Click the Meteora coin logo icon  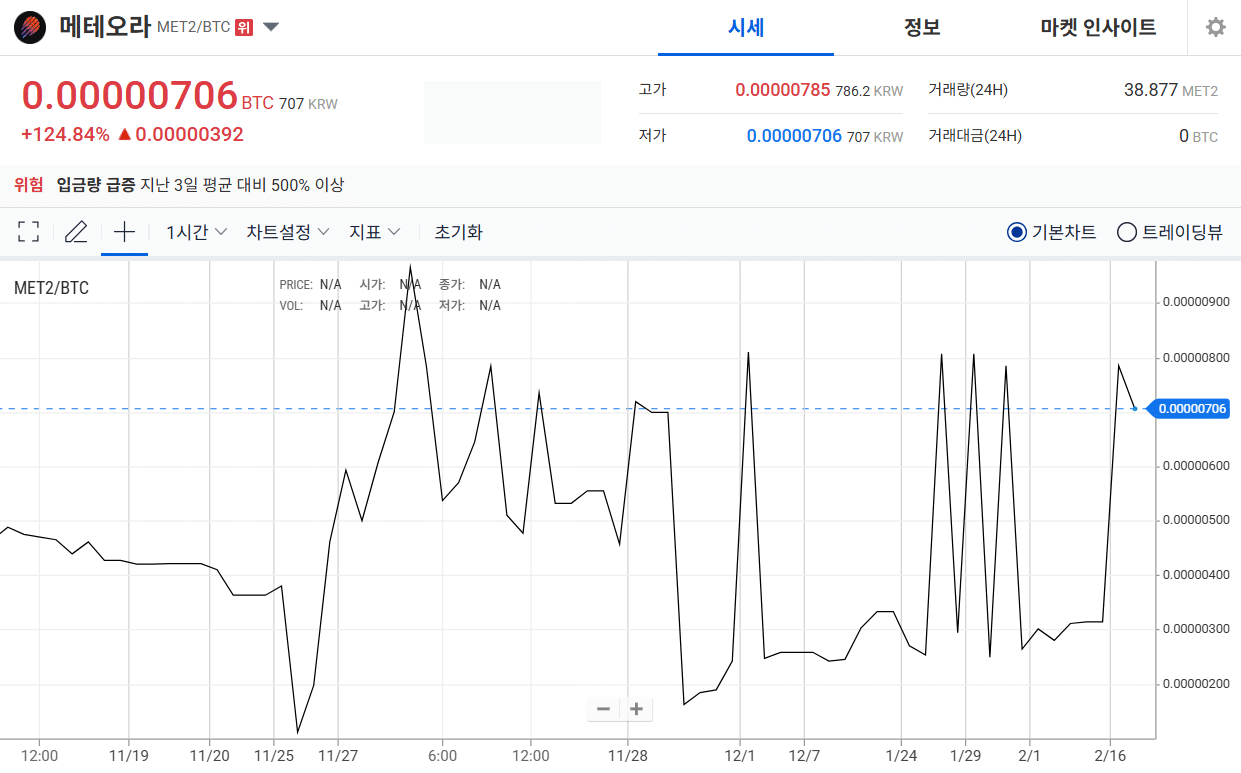pos(29,27)
